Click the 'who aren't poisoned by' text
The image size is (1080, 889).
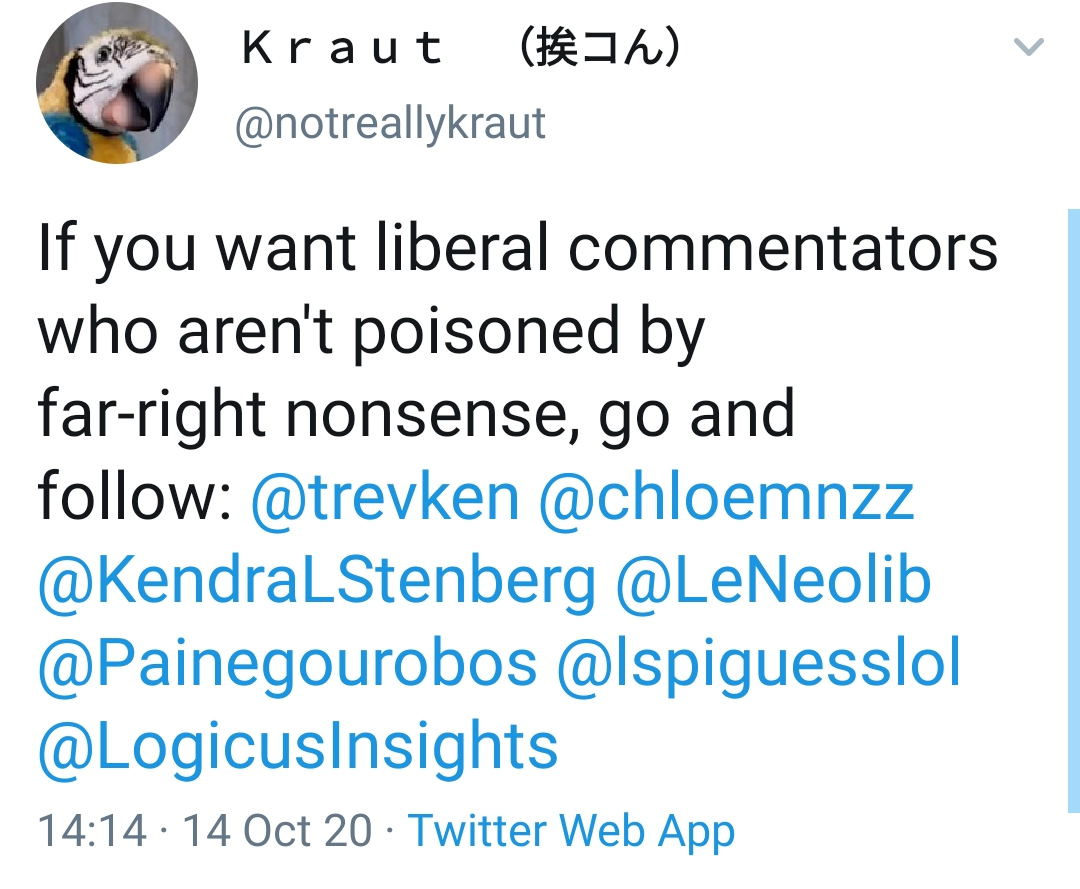371,331
